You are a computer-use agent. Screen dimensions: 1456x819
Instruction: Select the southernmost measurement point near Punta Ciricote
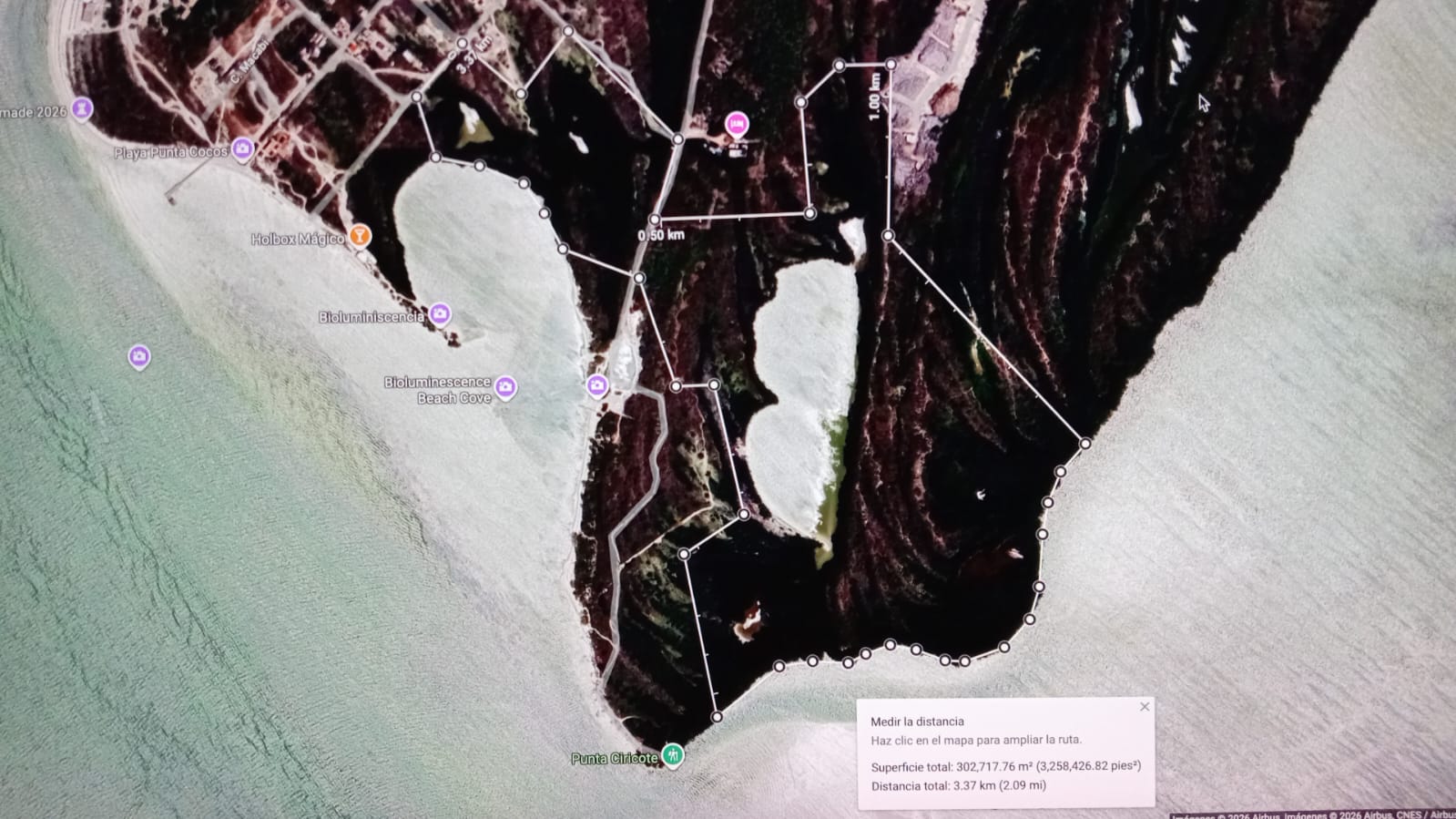pyautogui.click(x=717, y=718)
